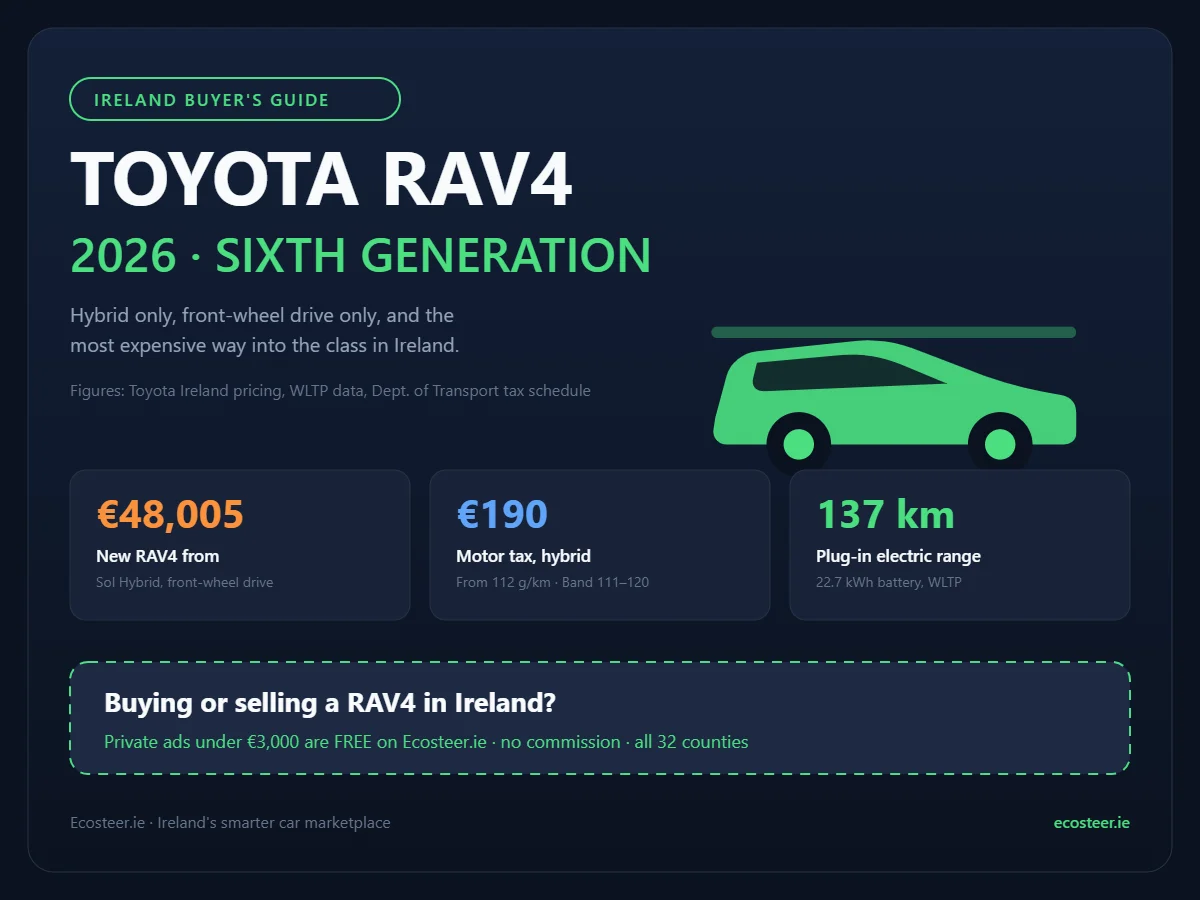
Task: Click the 'New RAV4 from' label
Action: point(158,556)
